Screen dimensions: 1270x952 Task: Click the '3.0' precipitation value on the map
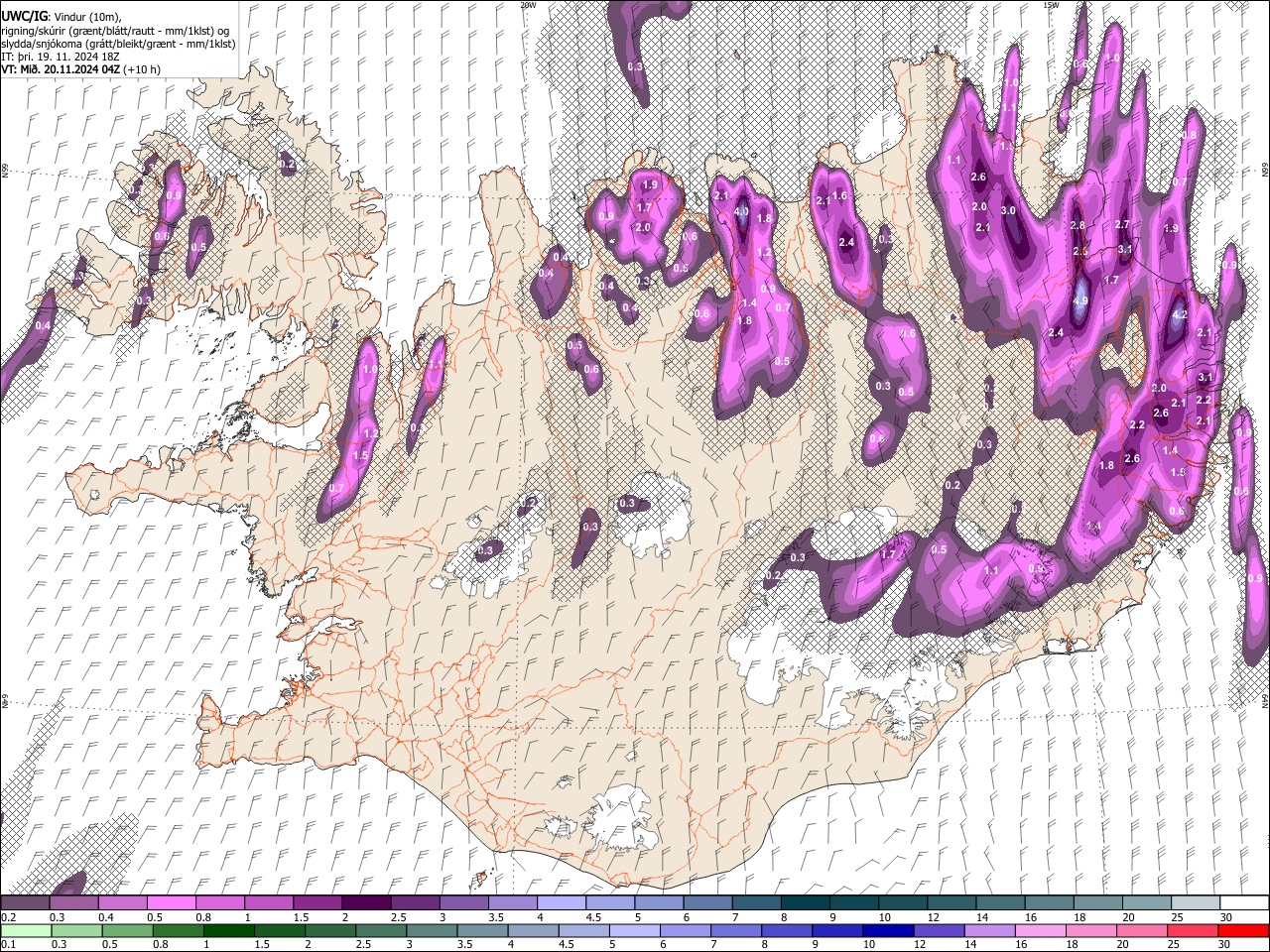coord(1008,211)
